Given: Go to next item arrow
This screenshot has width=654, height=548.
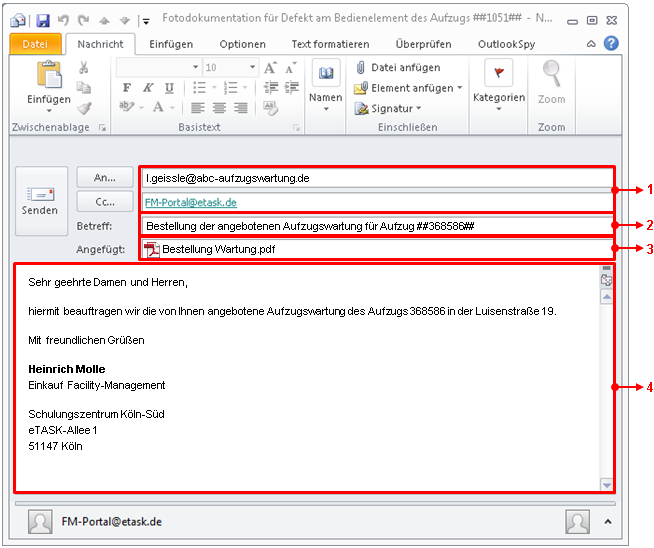Looking at the screenshot, I should point(125,20).
